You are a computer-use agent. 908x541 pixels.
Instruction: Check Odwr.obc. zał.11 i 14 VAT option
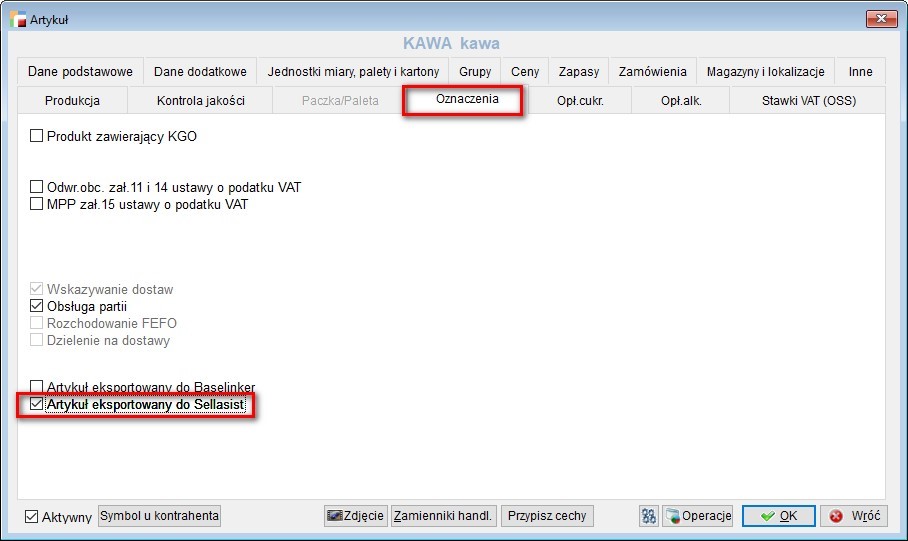(x=36, y=187)
